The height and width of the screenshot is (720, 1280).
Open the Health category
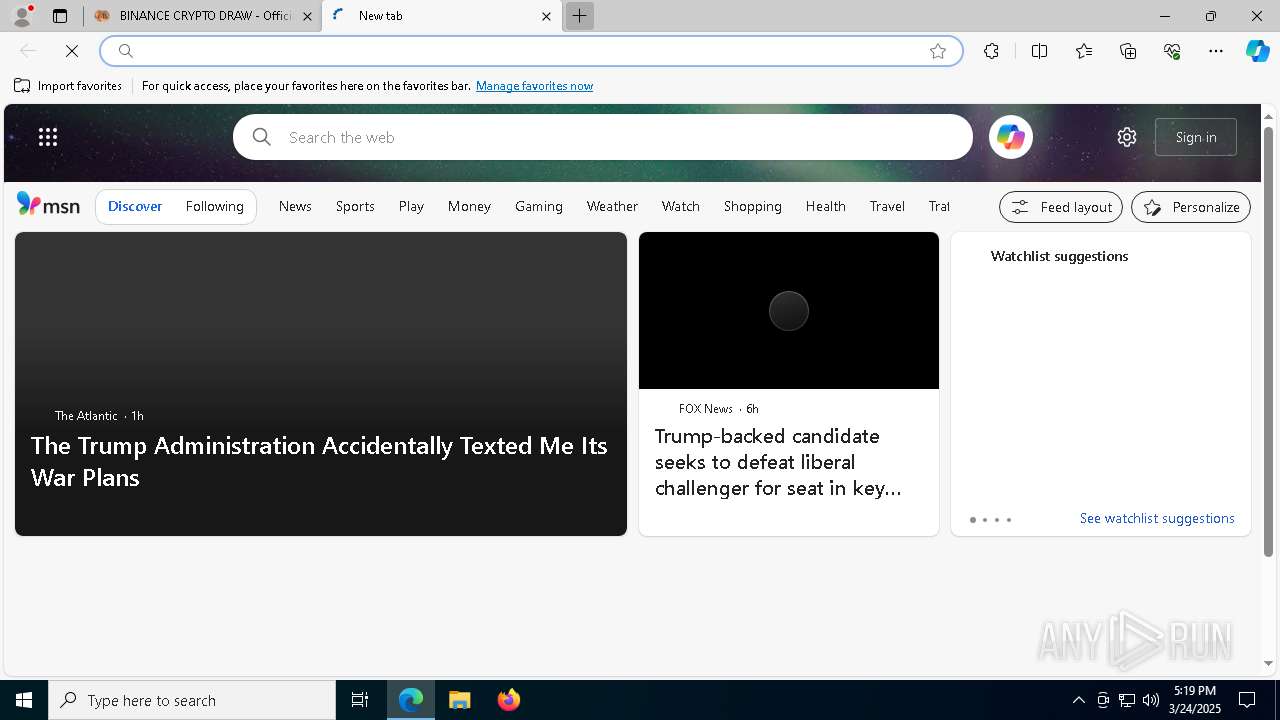[x=826, y=206]
